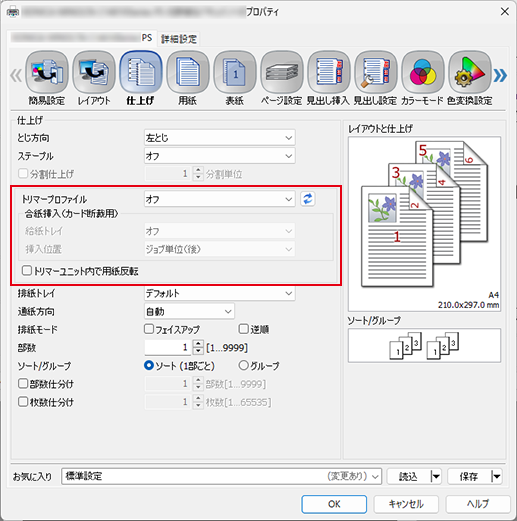Open the 見出し挿入 icon tab
517x521 pixels.
328,79
